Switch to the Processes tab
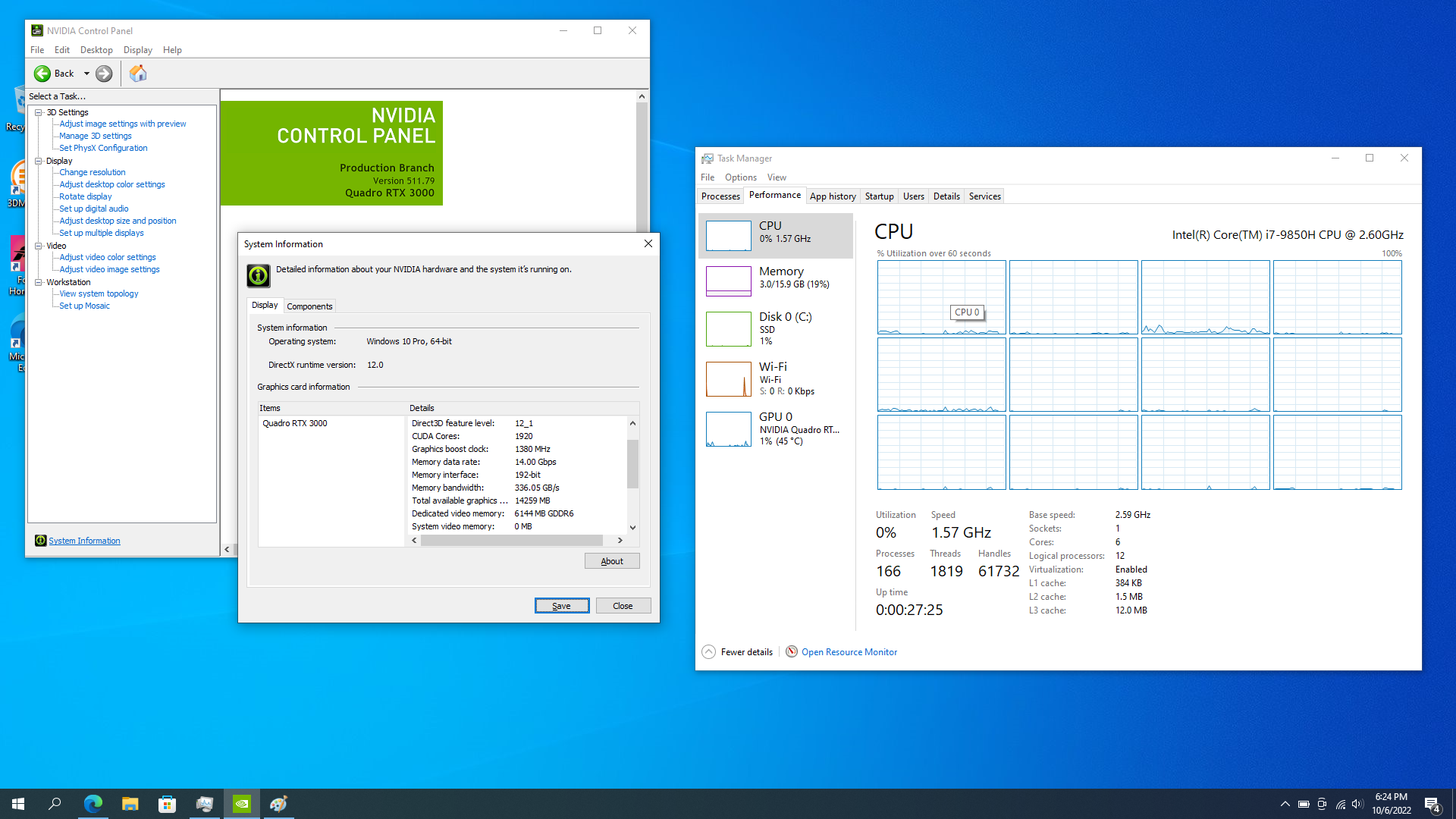The width and height of the screenshot is (1456, 819). pyautogui.click(x=720, y=196)
